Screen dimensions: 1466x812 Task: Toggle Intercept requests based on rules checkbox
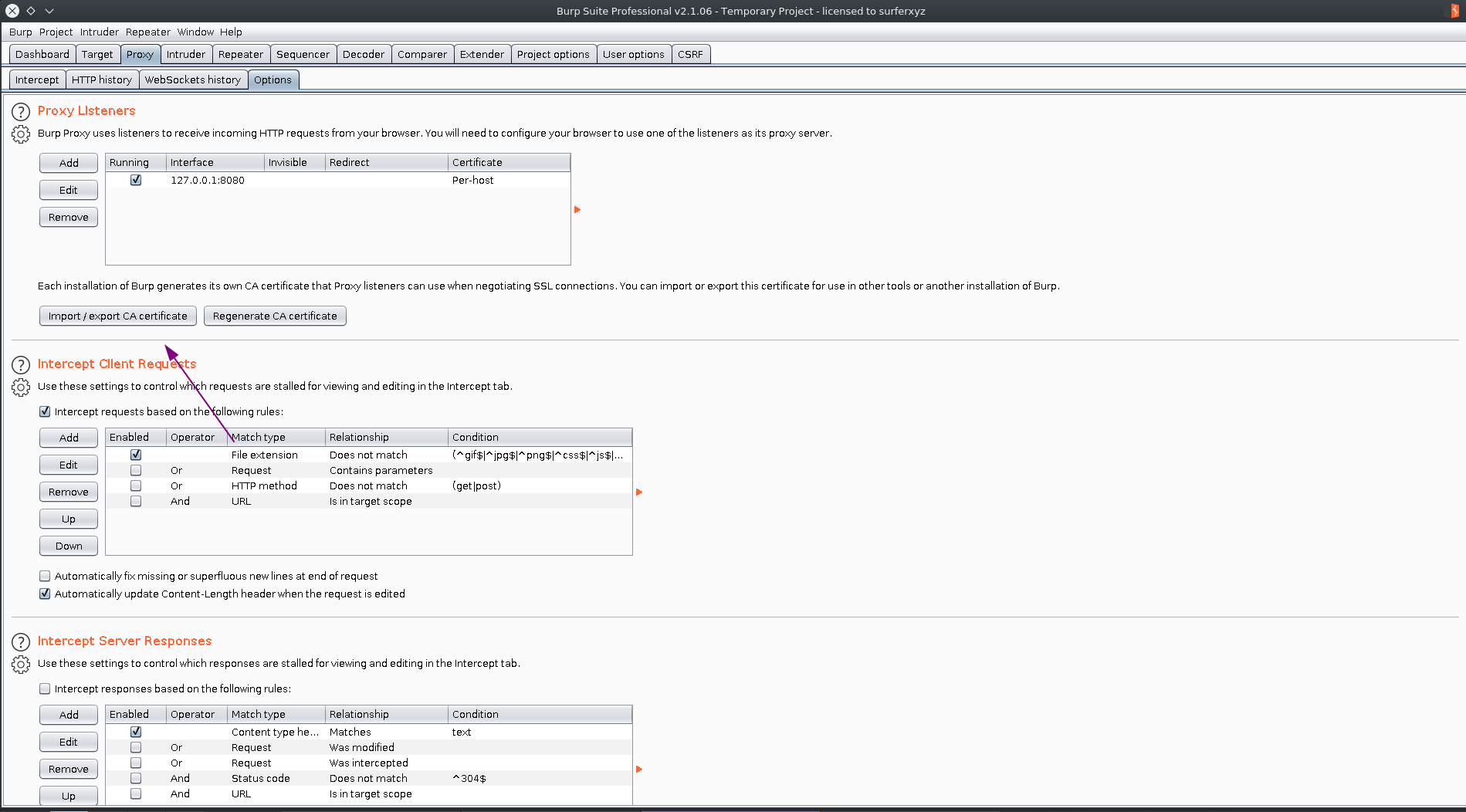[x=45, y=411]
